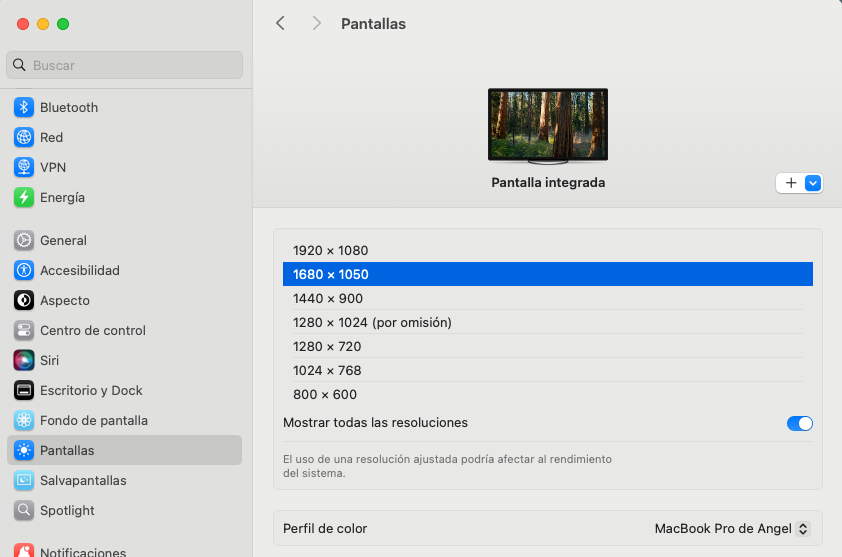Select the VPN globe icon

(24, 167)
